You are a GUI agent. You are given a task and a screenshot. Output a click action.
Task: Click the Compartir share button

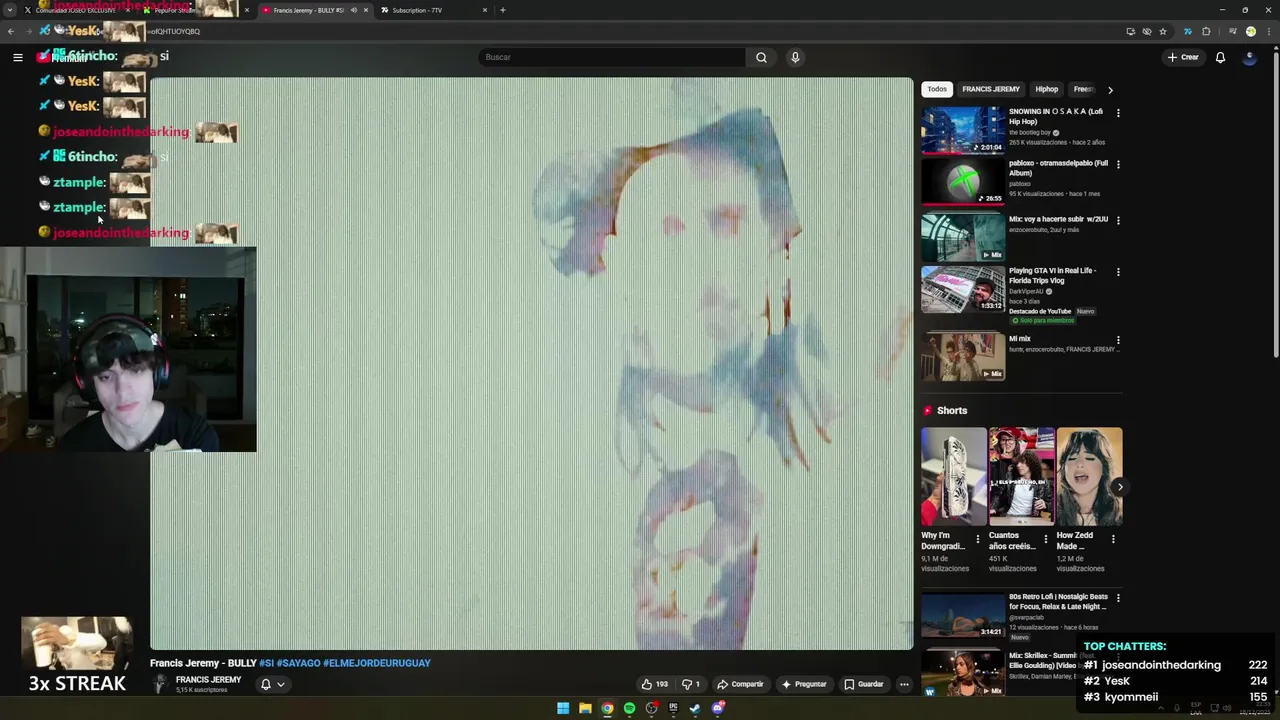740,684
